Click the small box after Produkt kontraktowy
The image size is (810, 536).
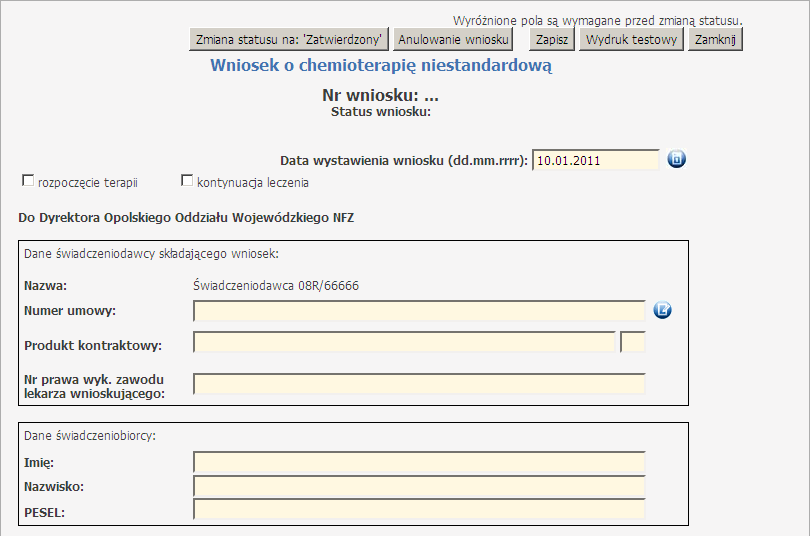coord(633,343)
